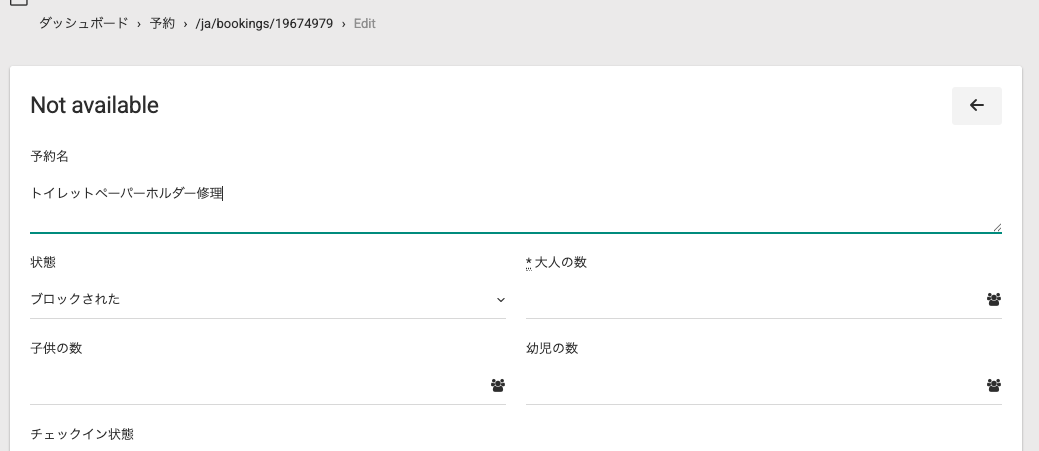Viewport: 1039px width, 451px height.
Task: Open the 予約 breadcrumb link
Action: click(x=162, y=23)
